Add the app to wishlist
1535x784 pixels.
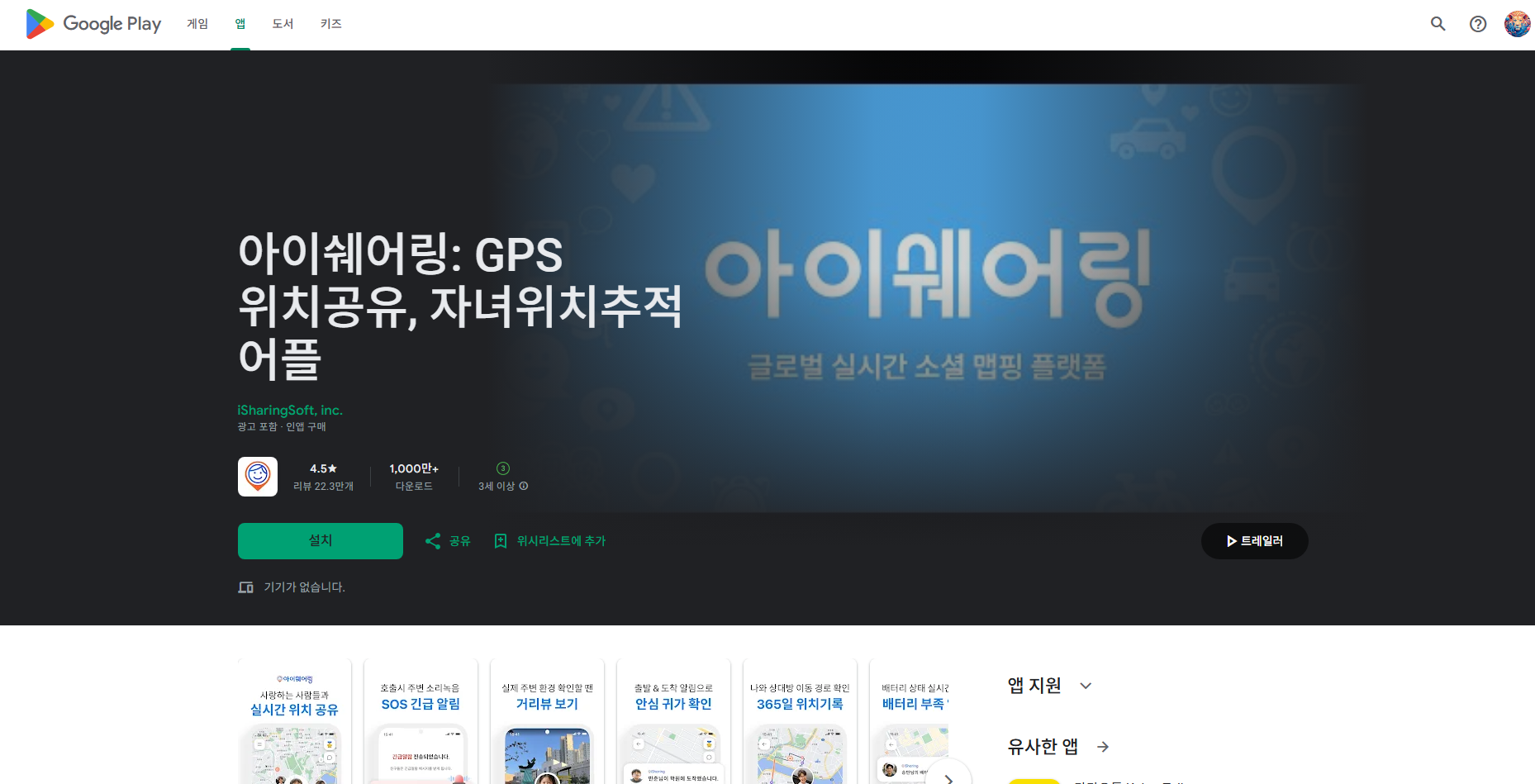click(549, 540)
